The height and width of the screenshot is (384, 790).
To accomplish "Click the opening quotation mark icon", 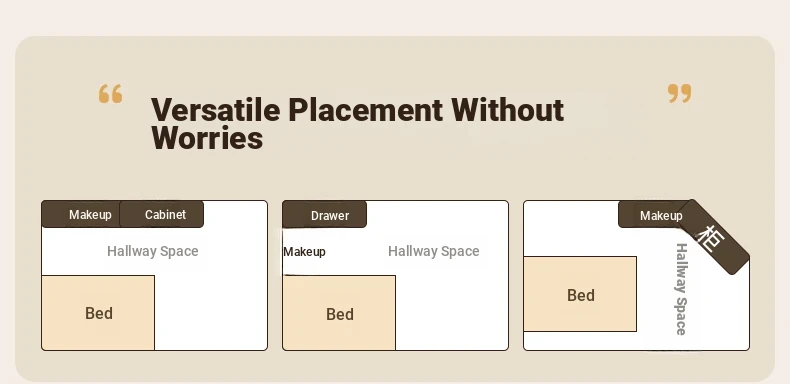I will (110, 94).
